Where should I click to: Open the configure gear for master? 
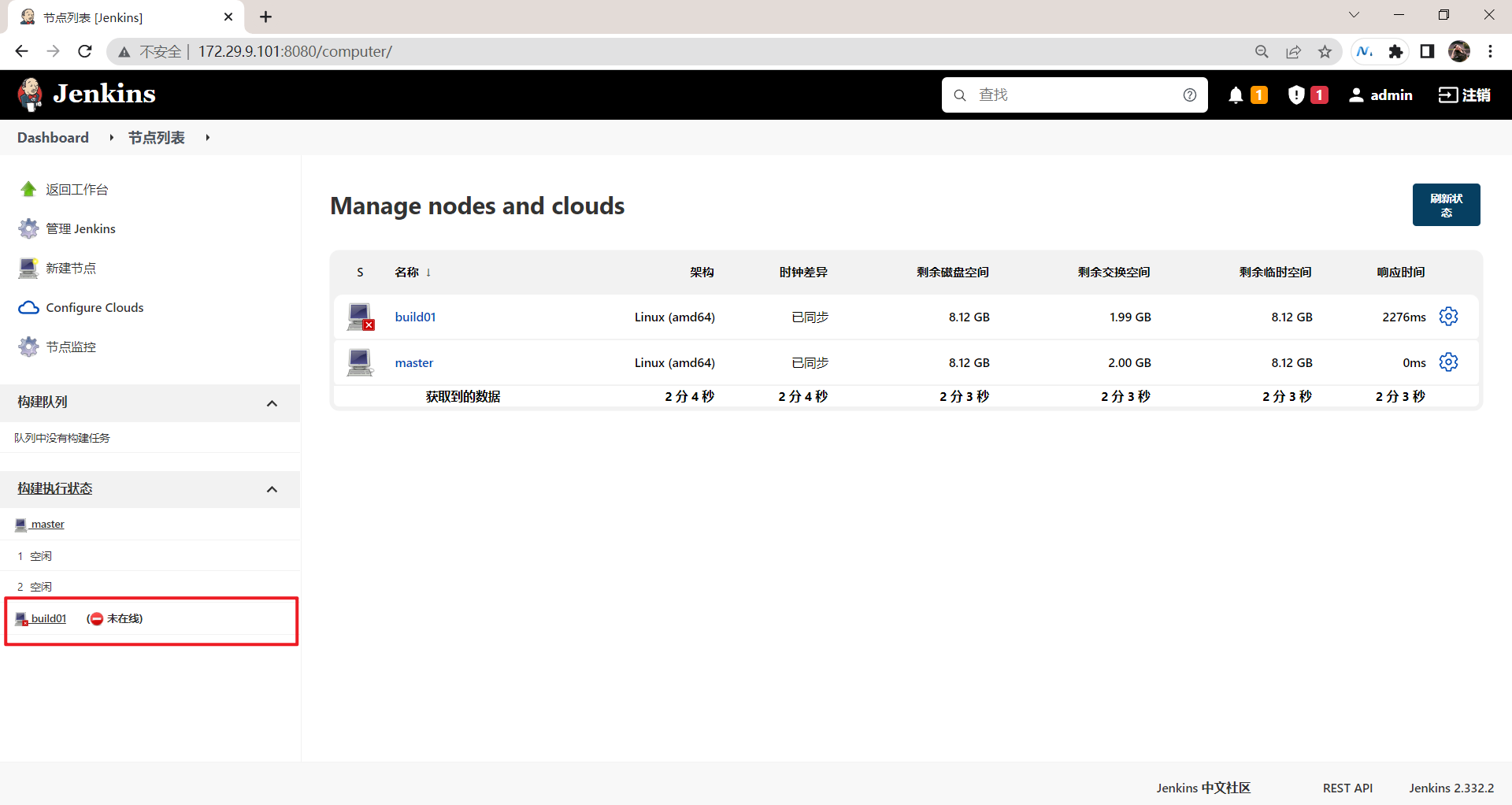click(1448, 362)
